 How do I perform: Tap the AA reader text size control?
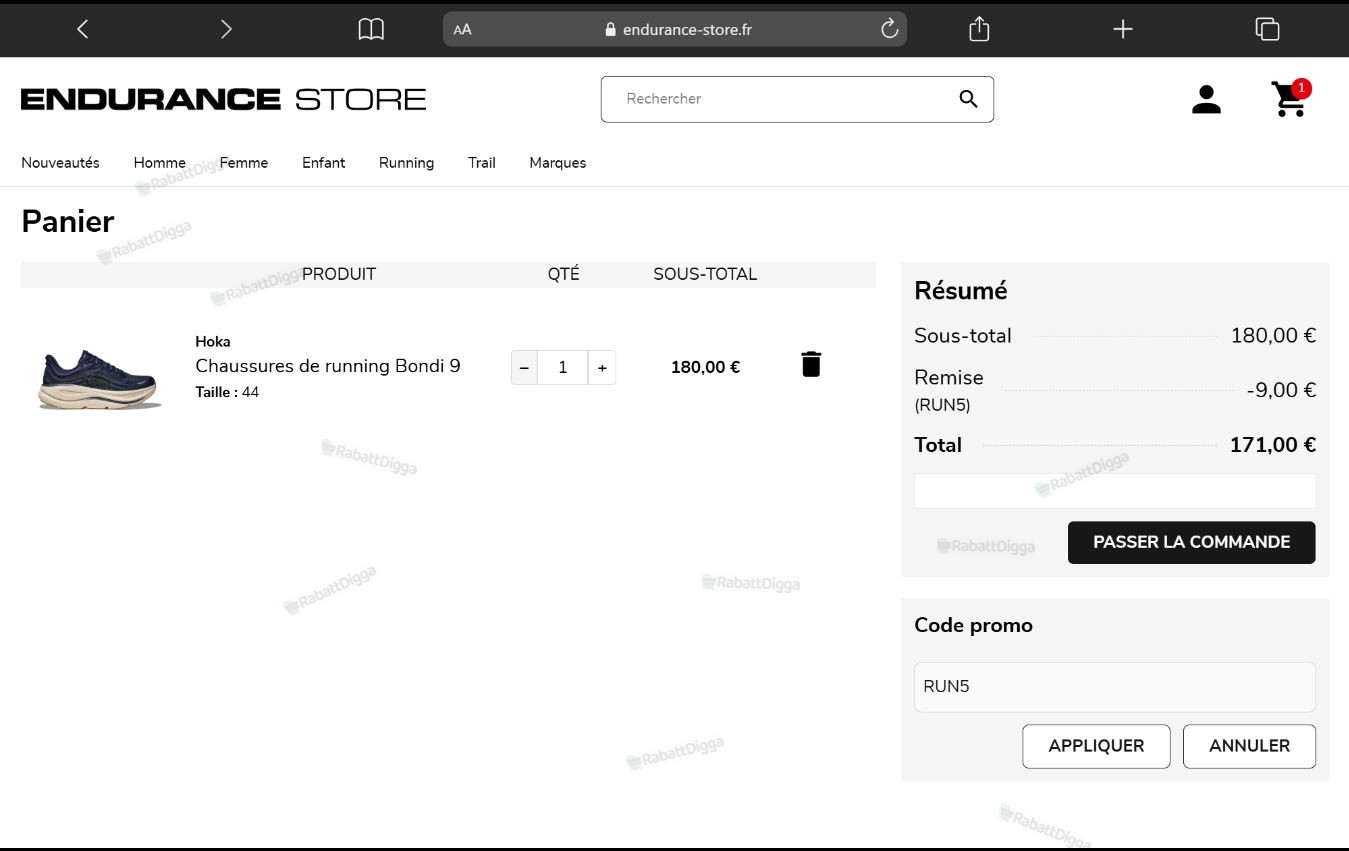(462, 29)
